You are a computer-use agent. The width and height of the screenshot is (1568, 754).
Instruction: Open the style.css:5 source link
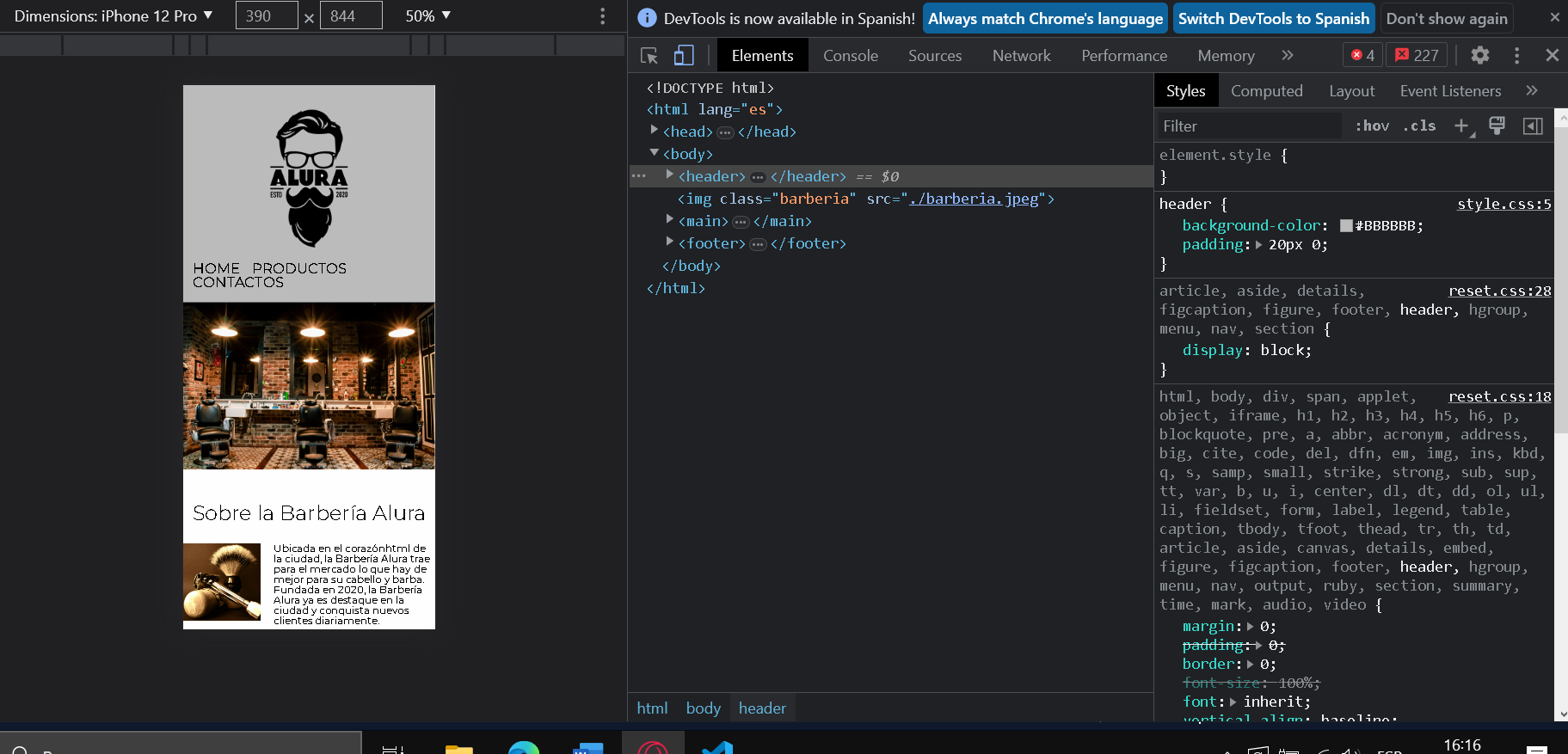(1503, 204)
